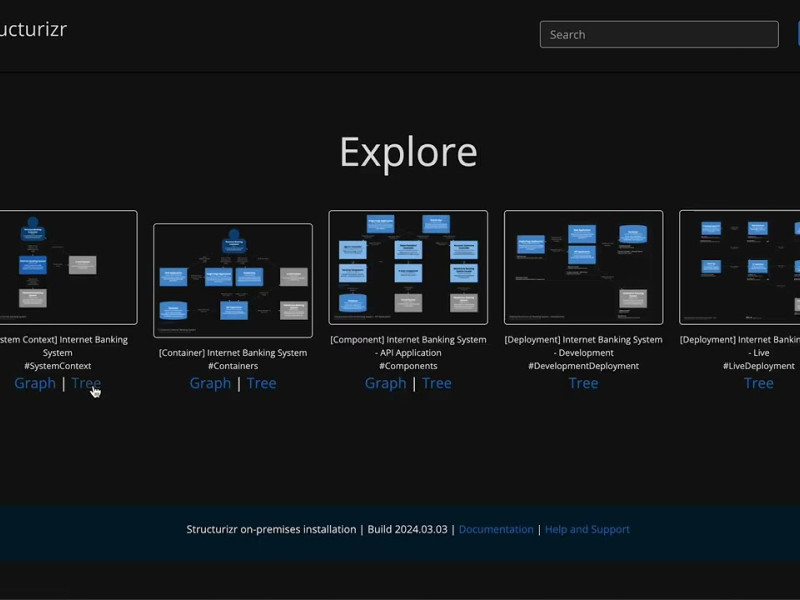Click the '[Container] Internet Banking System' title

233,353
